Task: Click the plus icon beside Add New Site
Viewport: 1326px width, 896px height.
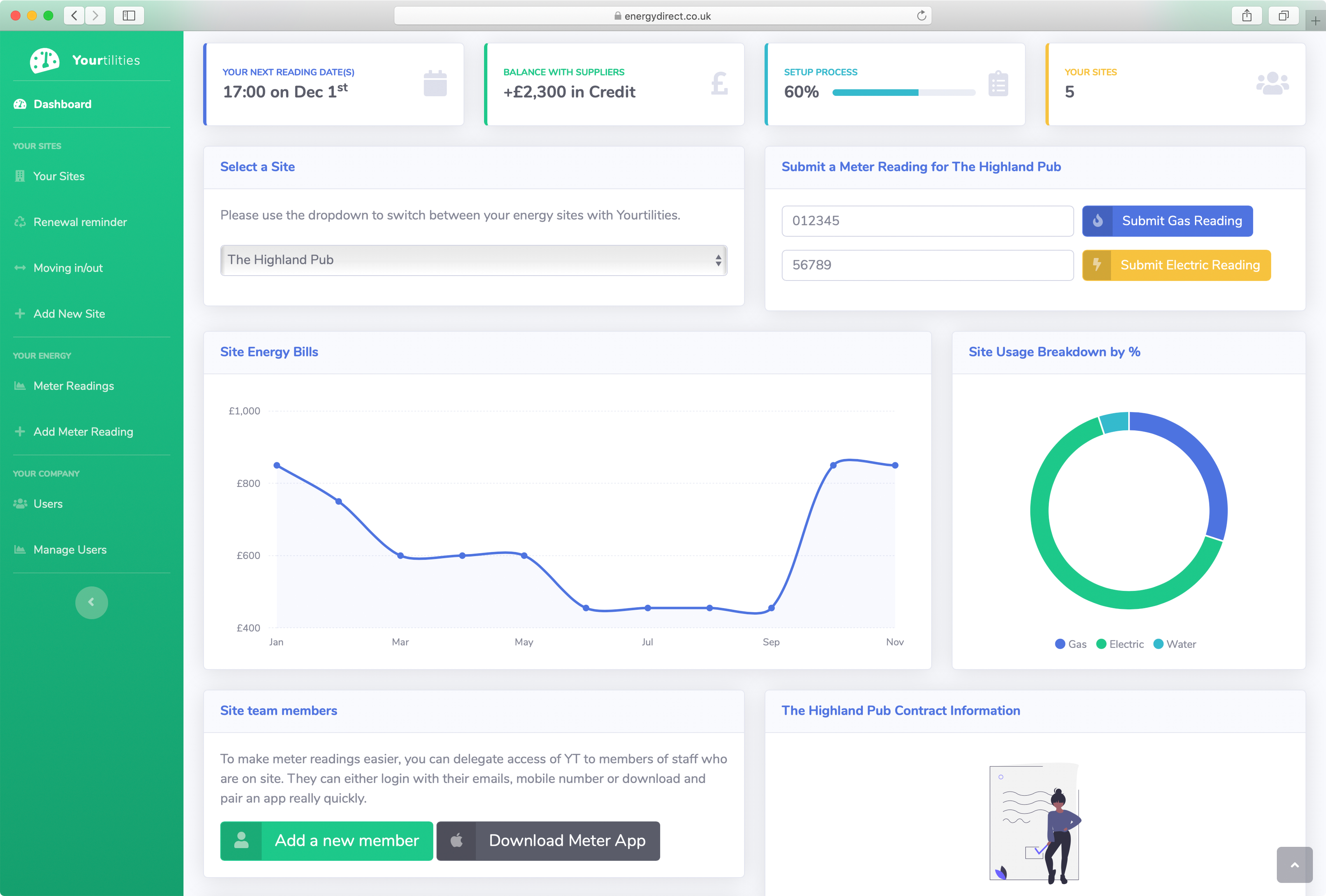Action: pyautogui.click(x=20, y=313)
